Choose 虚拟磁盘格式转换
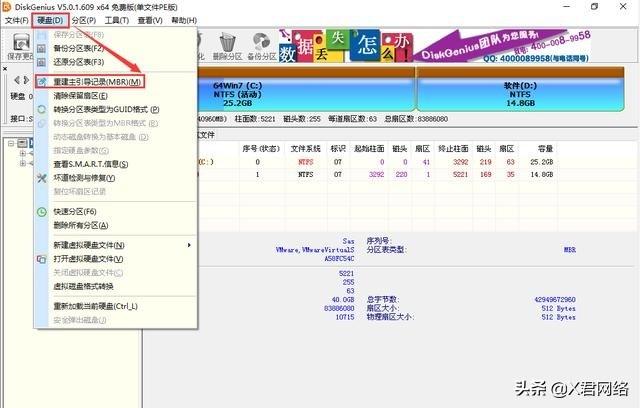The image size is (640, 408). click(x=83, y=286)
